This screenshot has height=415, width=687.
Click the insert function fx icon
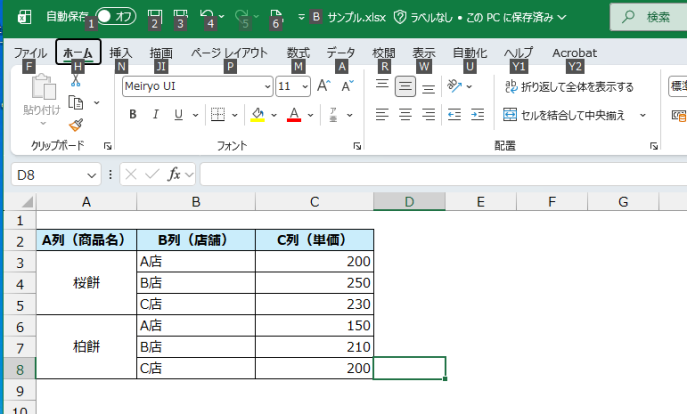(174, 174)
